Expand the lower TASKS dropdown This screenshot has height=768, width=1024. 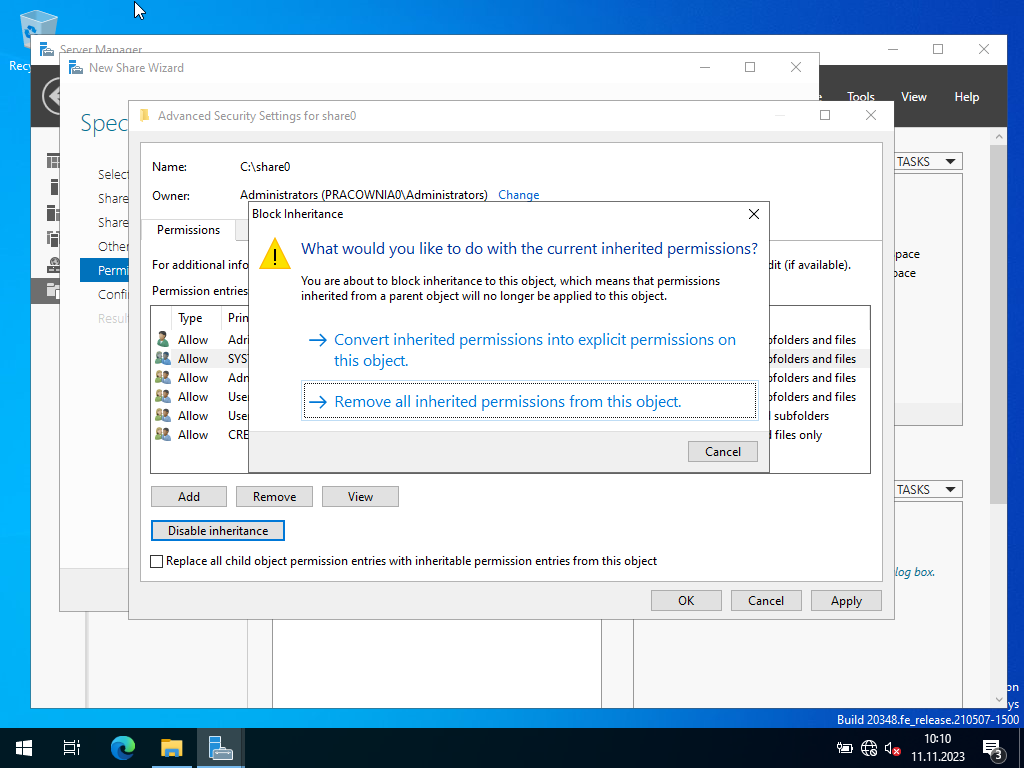(x=926, y=490)
